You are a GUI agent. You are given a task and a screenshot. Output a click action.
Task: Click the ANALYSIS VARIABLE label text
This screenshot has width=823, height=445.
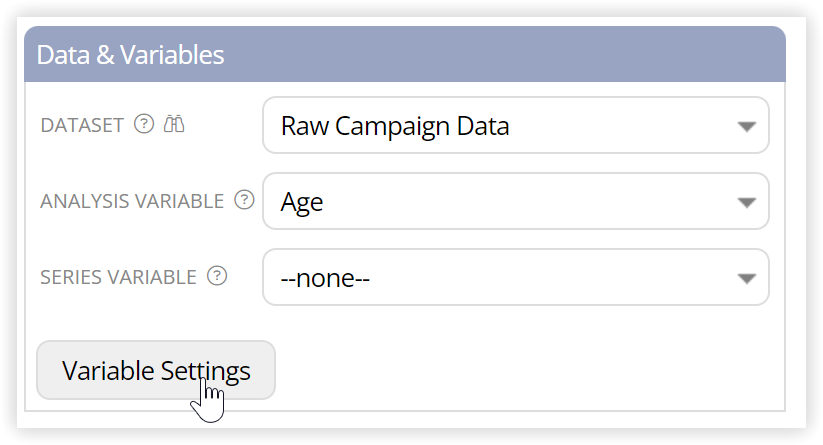(132, 202)
